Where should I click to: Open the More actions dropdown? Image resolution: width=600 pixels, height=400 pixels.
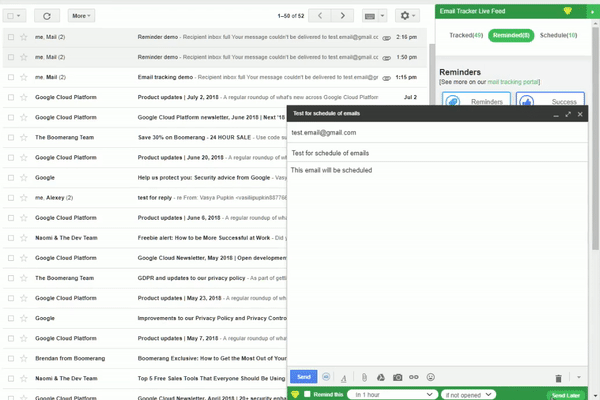(x=81, y=16)
